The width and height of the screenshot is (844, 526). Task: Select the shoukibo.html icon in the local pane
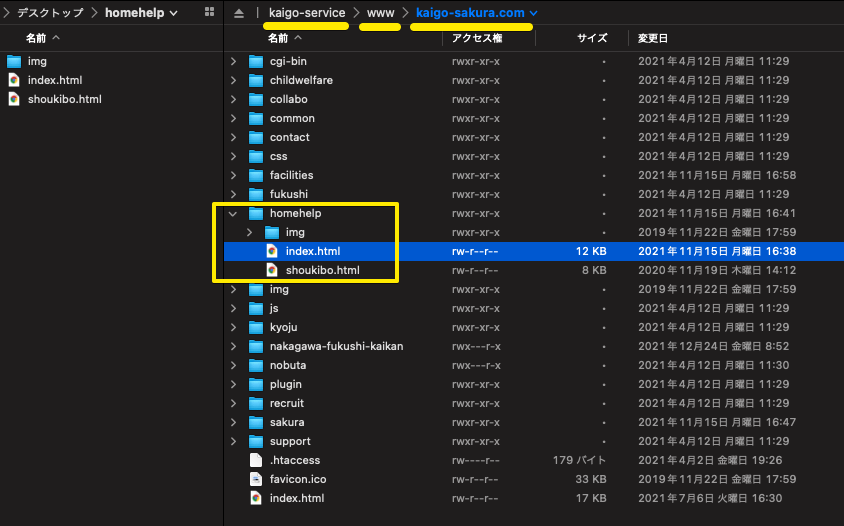point(13,99)
